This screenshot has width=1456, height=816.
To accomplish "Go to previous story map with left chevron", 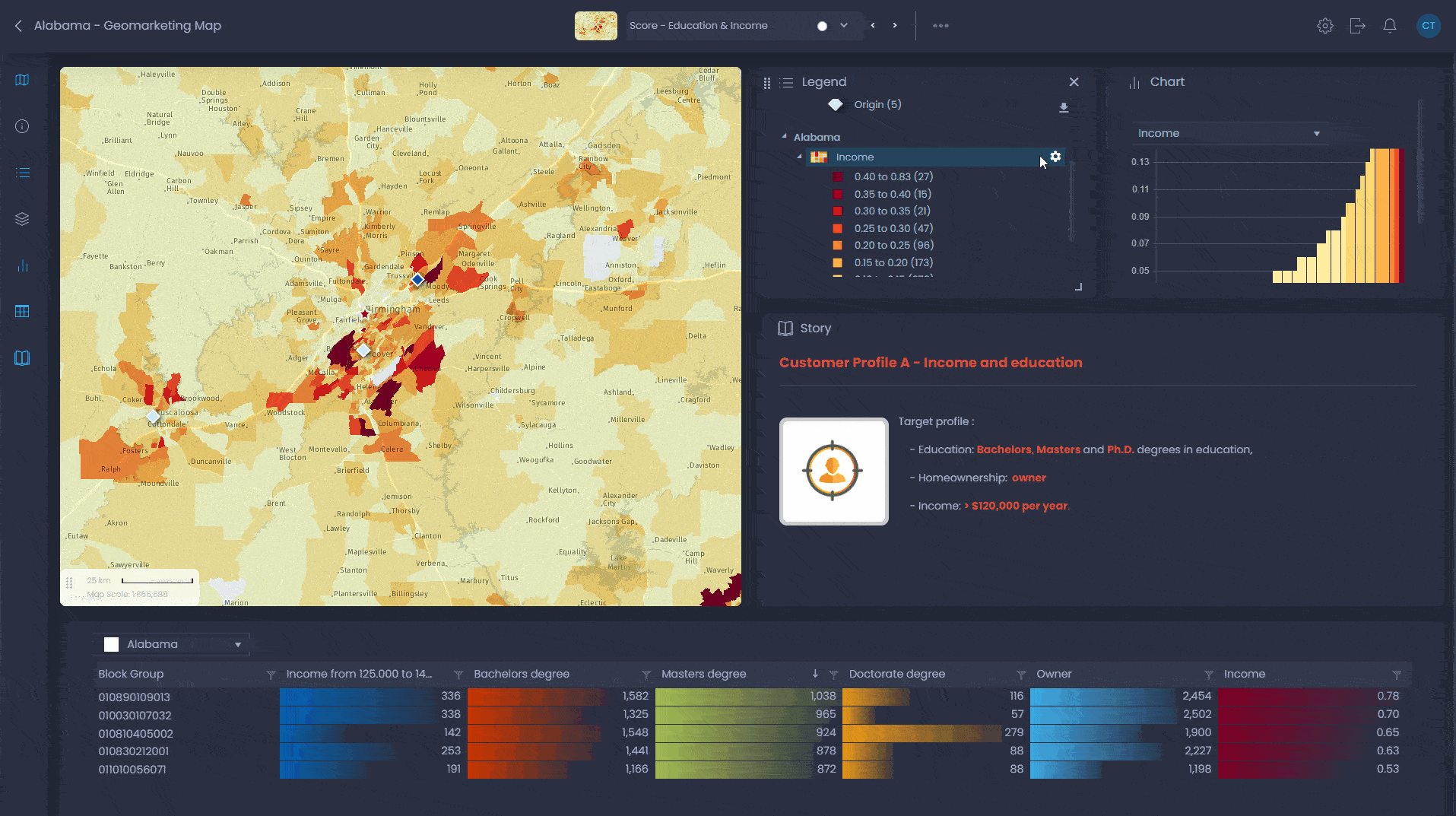I will point(873,26).
